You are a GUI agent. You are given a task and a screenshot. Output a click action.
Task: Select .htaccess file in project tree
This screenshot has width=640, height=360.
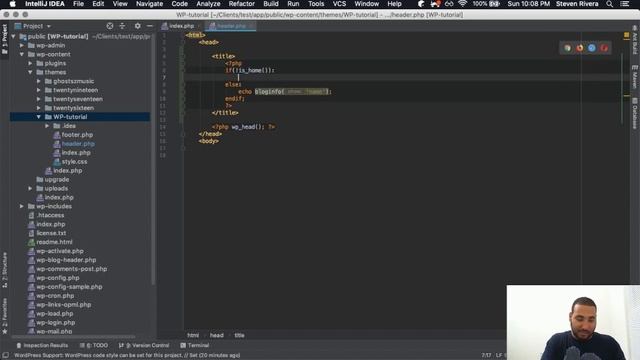coord(50,215)
